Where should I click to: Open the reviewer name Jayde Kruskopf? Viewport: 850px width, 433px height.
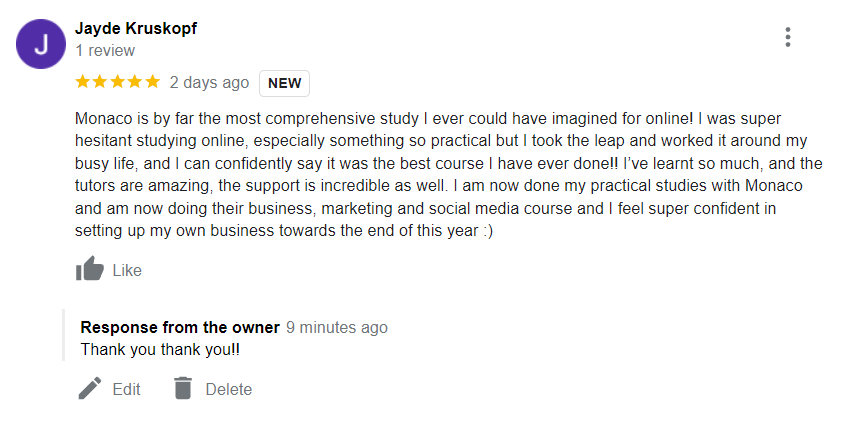[x=136, y=28]
